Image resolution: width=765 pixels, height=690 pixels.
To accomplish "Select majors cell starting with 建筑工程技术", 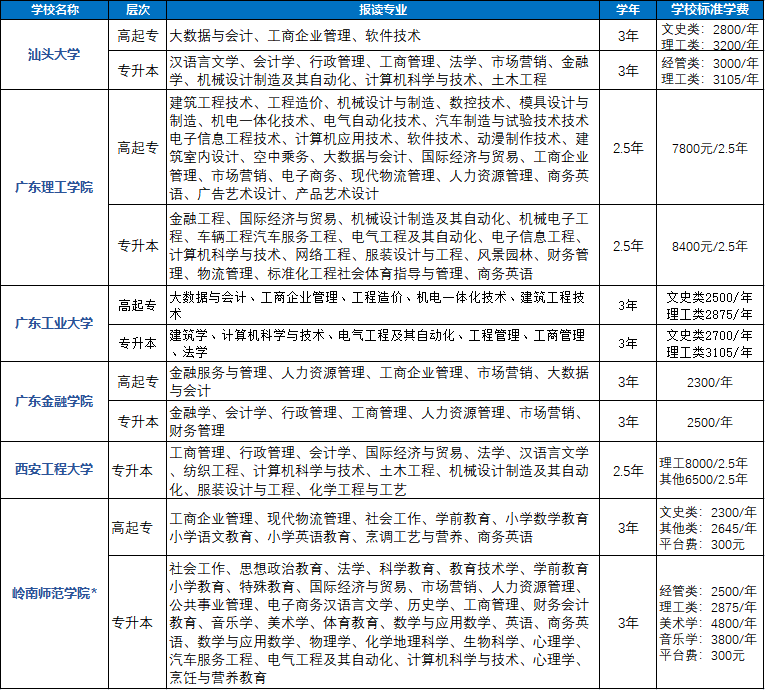I will click(383, 147).
